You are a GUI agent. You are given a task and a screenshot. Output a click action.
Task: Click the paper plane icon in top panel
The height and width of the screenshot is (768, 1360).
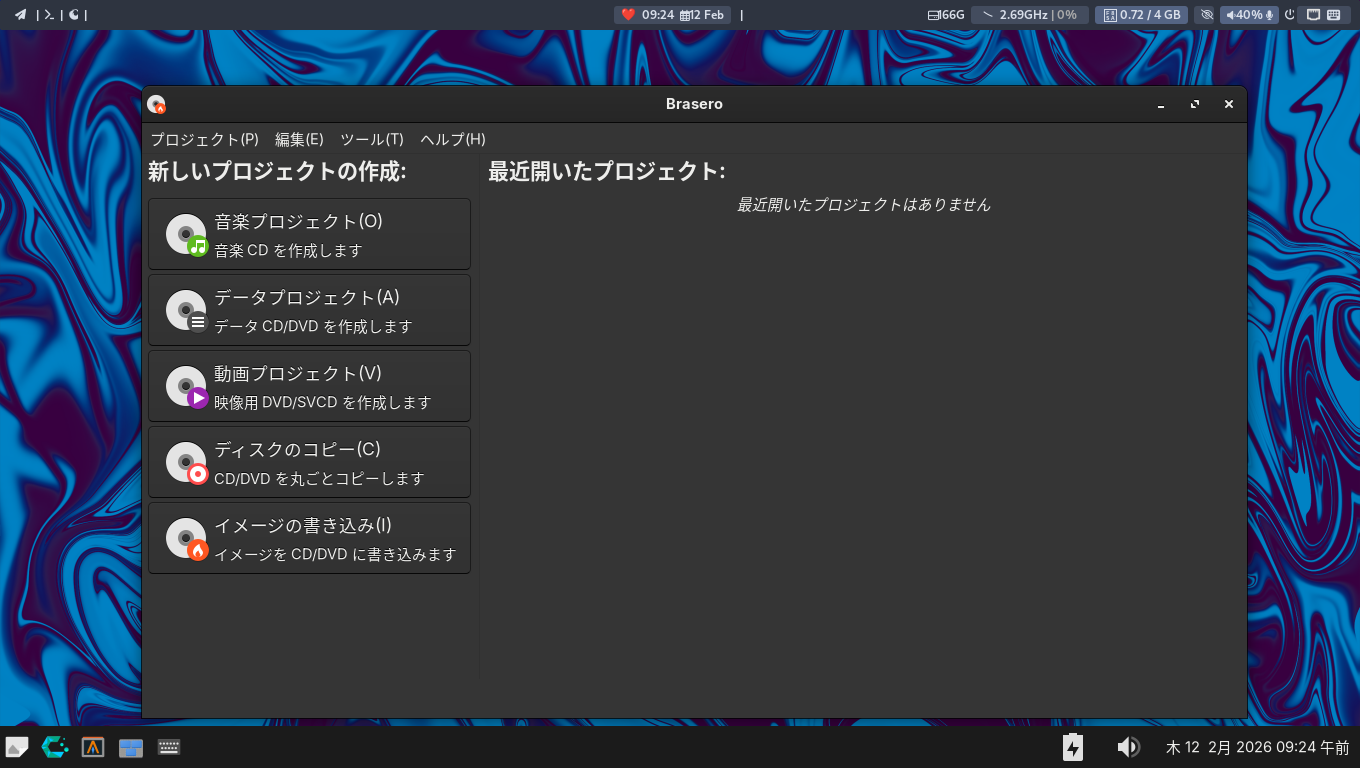(20, 15)
